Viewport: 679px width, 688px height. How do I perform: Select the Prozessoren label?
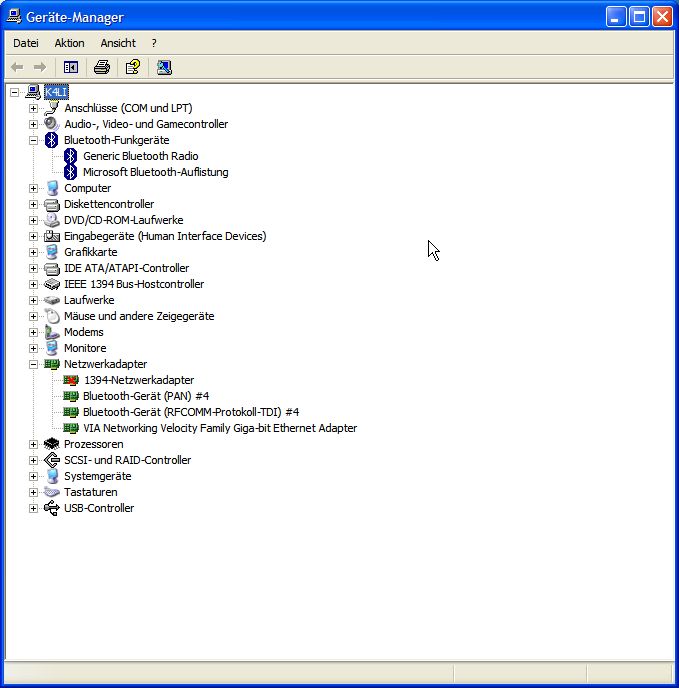point(93,444)
